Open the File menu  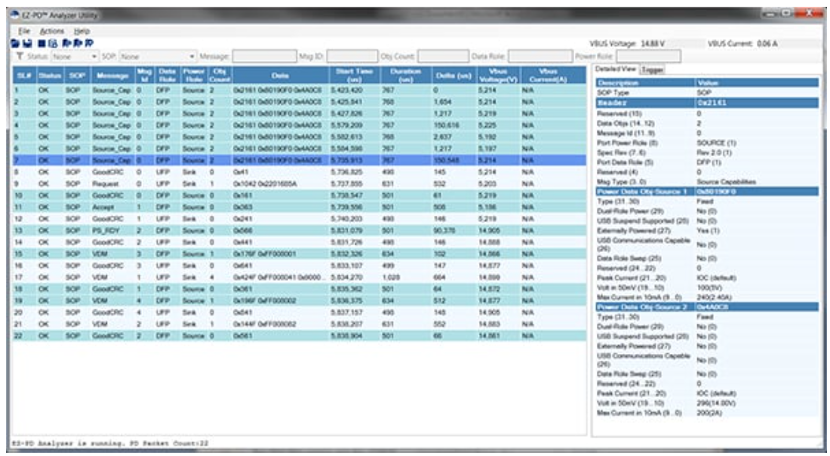pos(25,32)
